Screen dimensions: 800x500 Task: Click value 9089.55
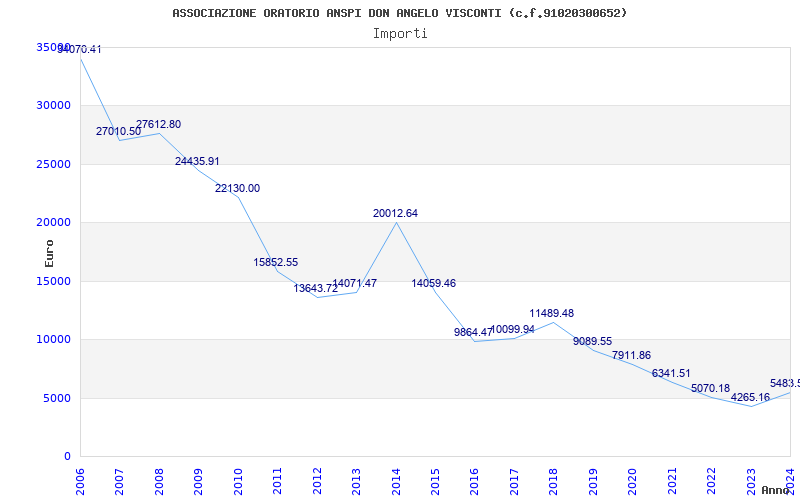point(592,341)
